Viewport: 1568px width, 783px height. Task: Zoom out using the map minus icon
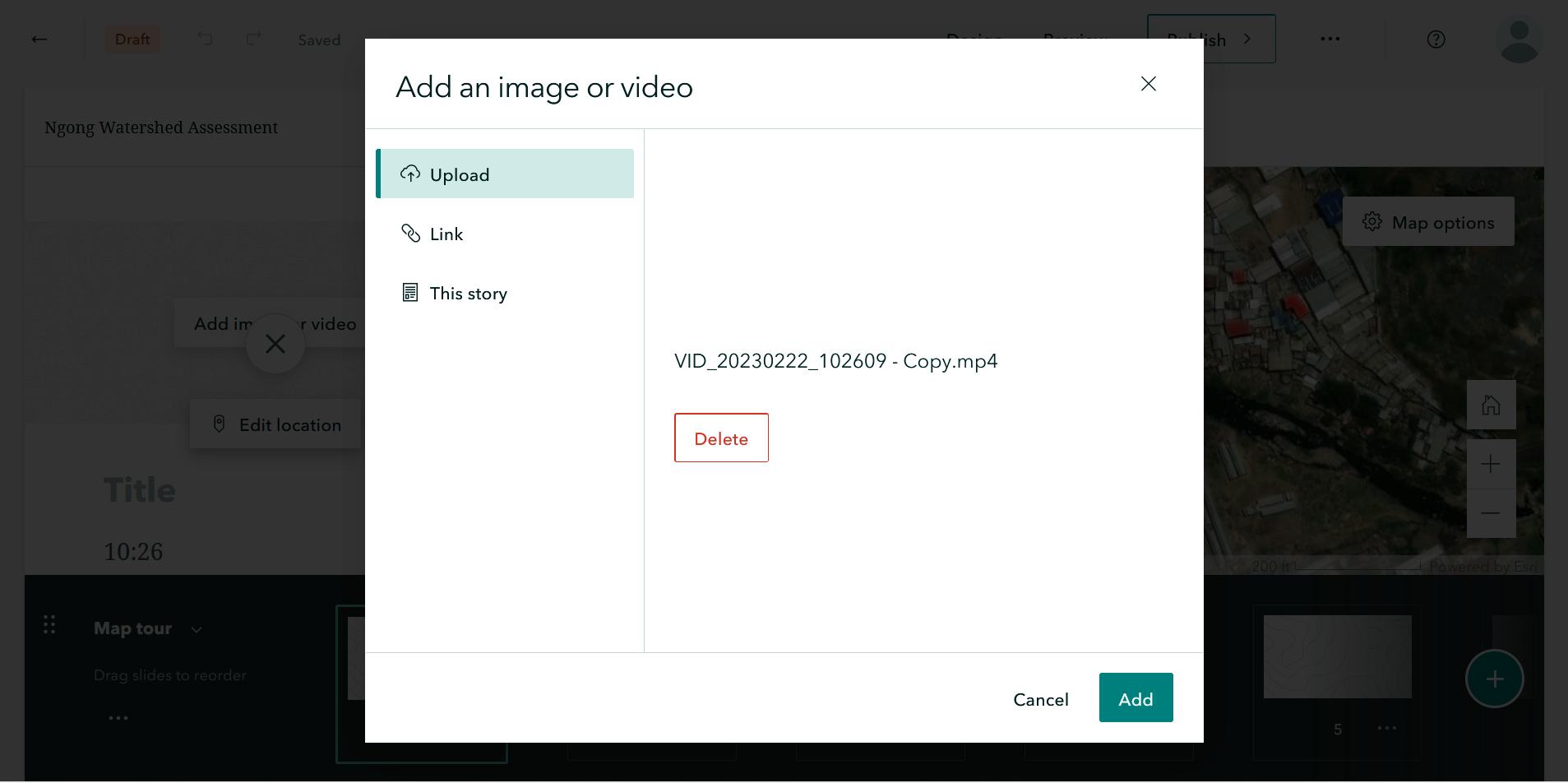click(x=1492, y=512)
